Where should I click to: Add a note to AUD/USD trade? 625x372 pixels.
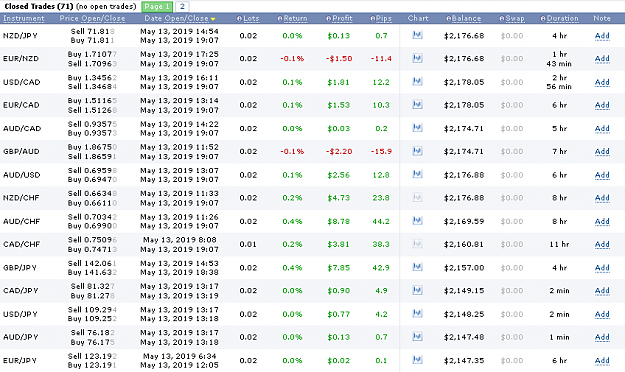click(x=602, y=175)
